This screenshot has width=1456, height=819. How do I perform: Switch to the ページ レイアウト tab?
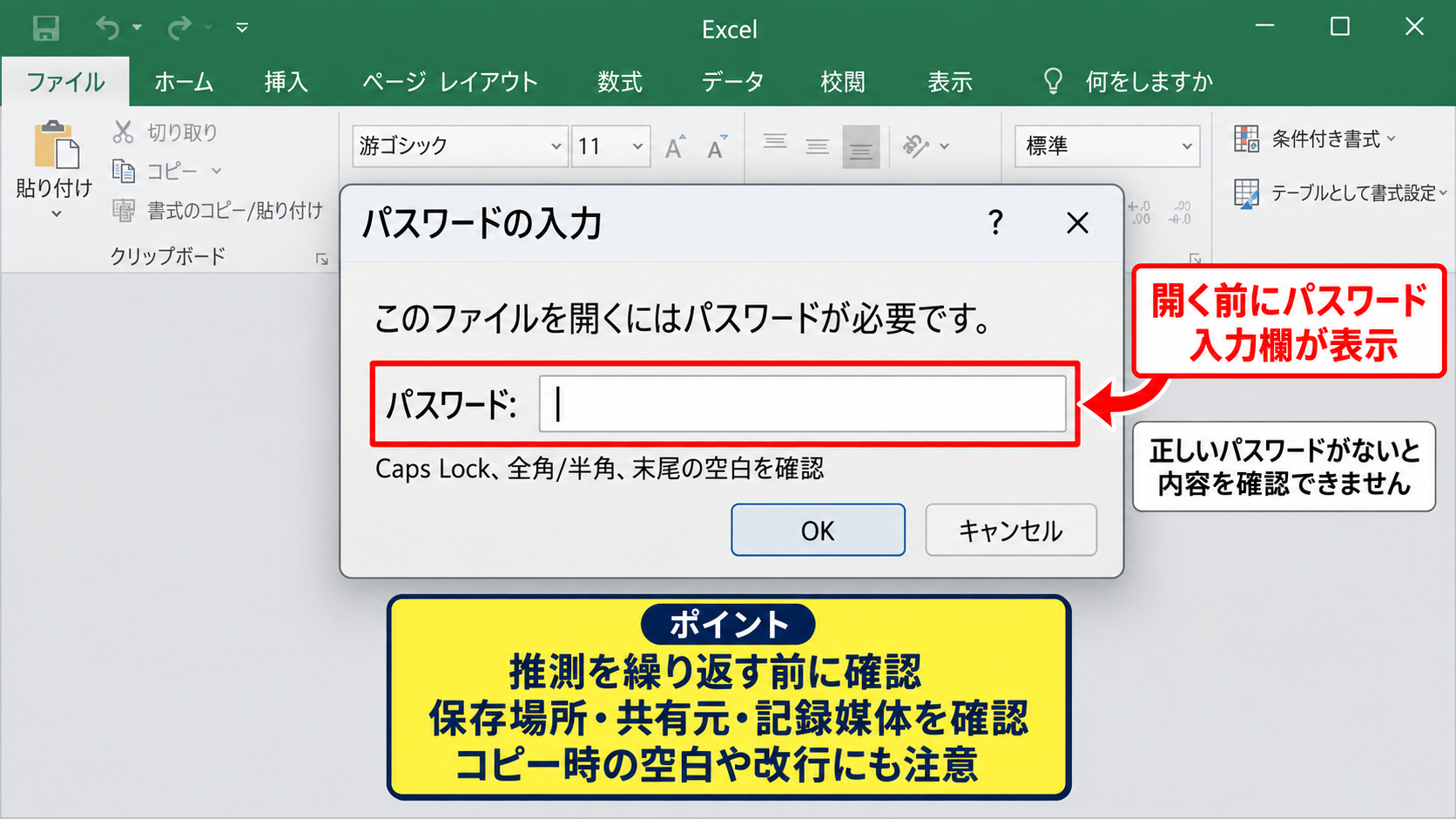pos(450,82)
